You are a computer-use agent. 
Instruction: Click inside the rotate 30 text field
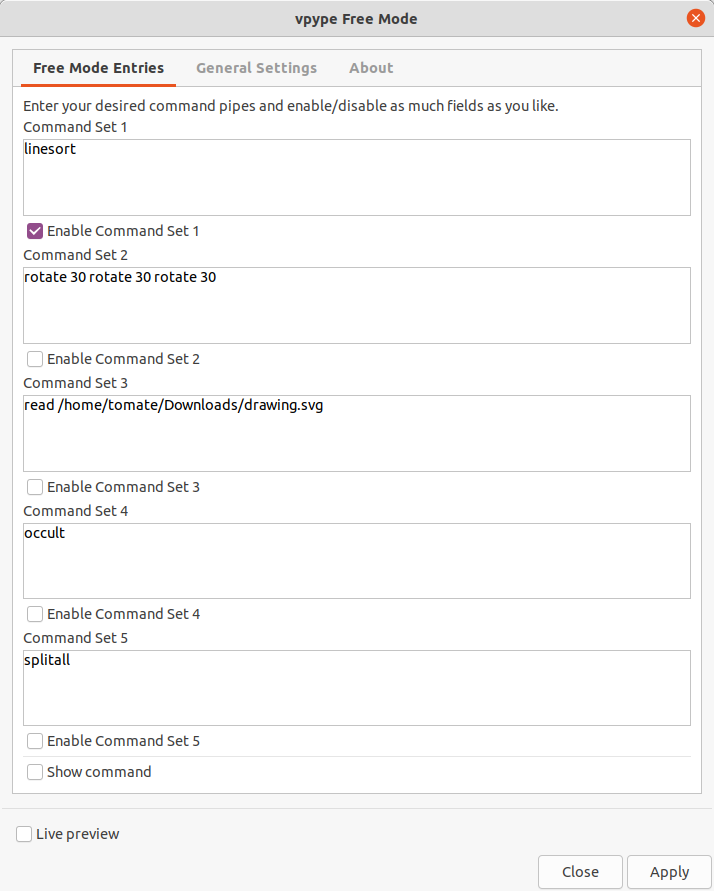357,305
